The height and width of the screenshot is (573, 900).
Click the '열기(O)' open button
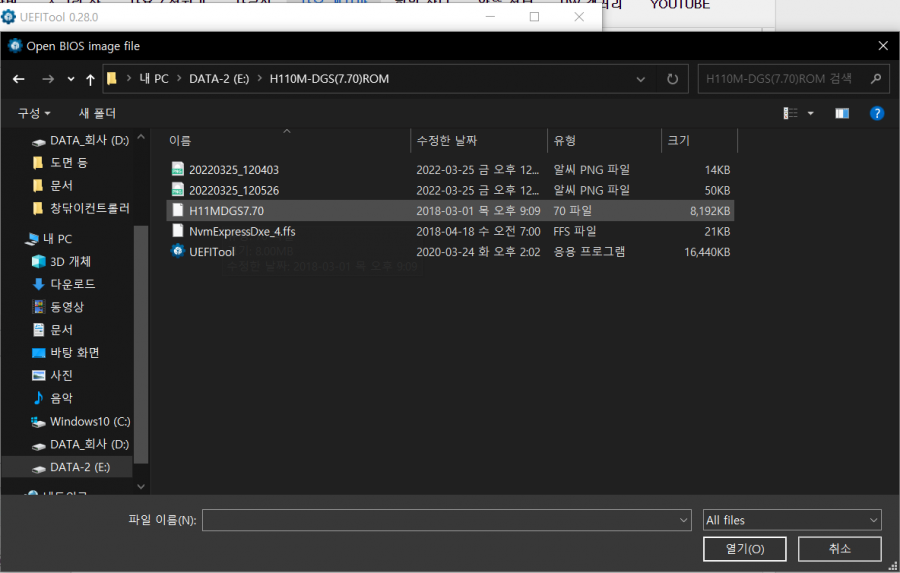[x=744, y=549]
